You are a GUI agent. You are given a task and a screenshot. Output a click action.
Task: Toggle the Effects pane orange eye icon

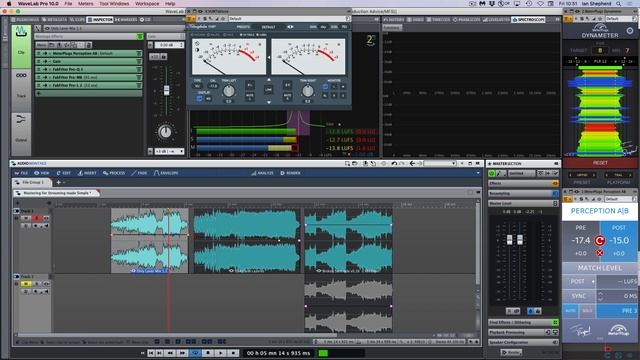coord(555,184)
